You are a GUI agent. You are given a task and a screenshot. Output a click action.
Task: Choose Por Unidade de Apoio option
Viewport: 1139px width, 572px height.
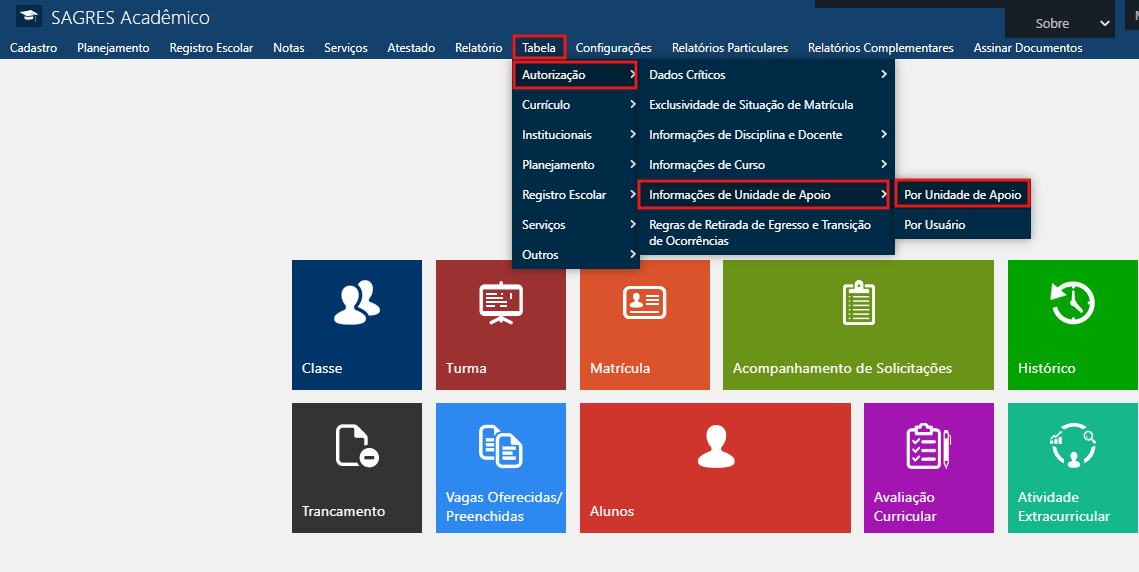click(x=962, y=194)
